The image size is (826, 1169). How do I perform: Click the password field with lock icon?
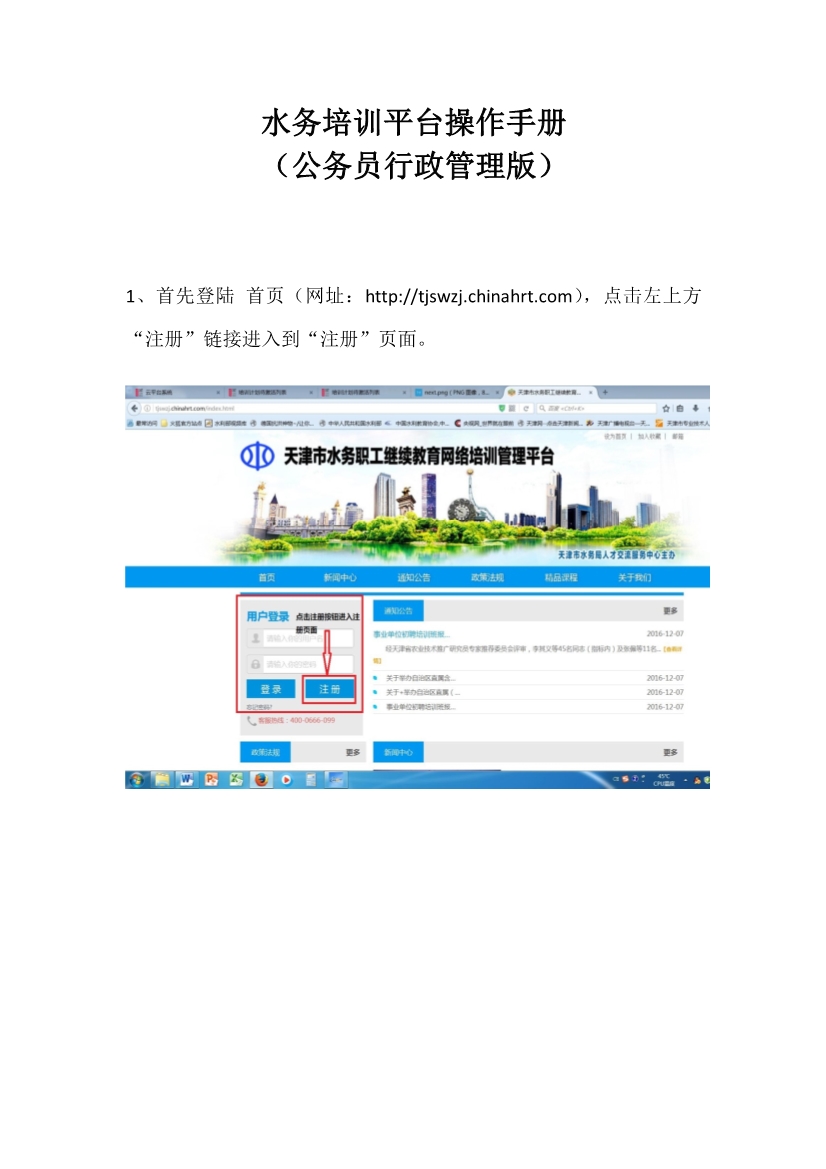click(307, 664)
